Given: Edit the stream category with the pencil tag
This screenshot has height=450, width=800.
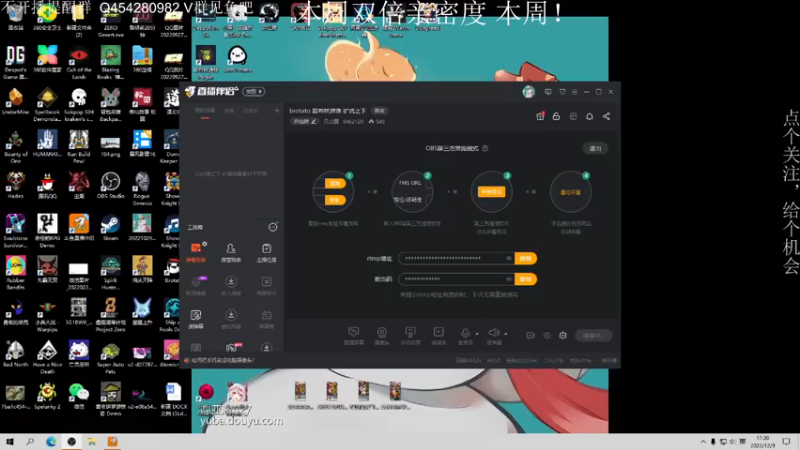Looking at the screenshot, I should click(x=305, y=121).
